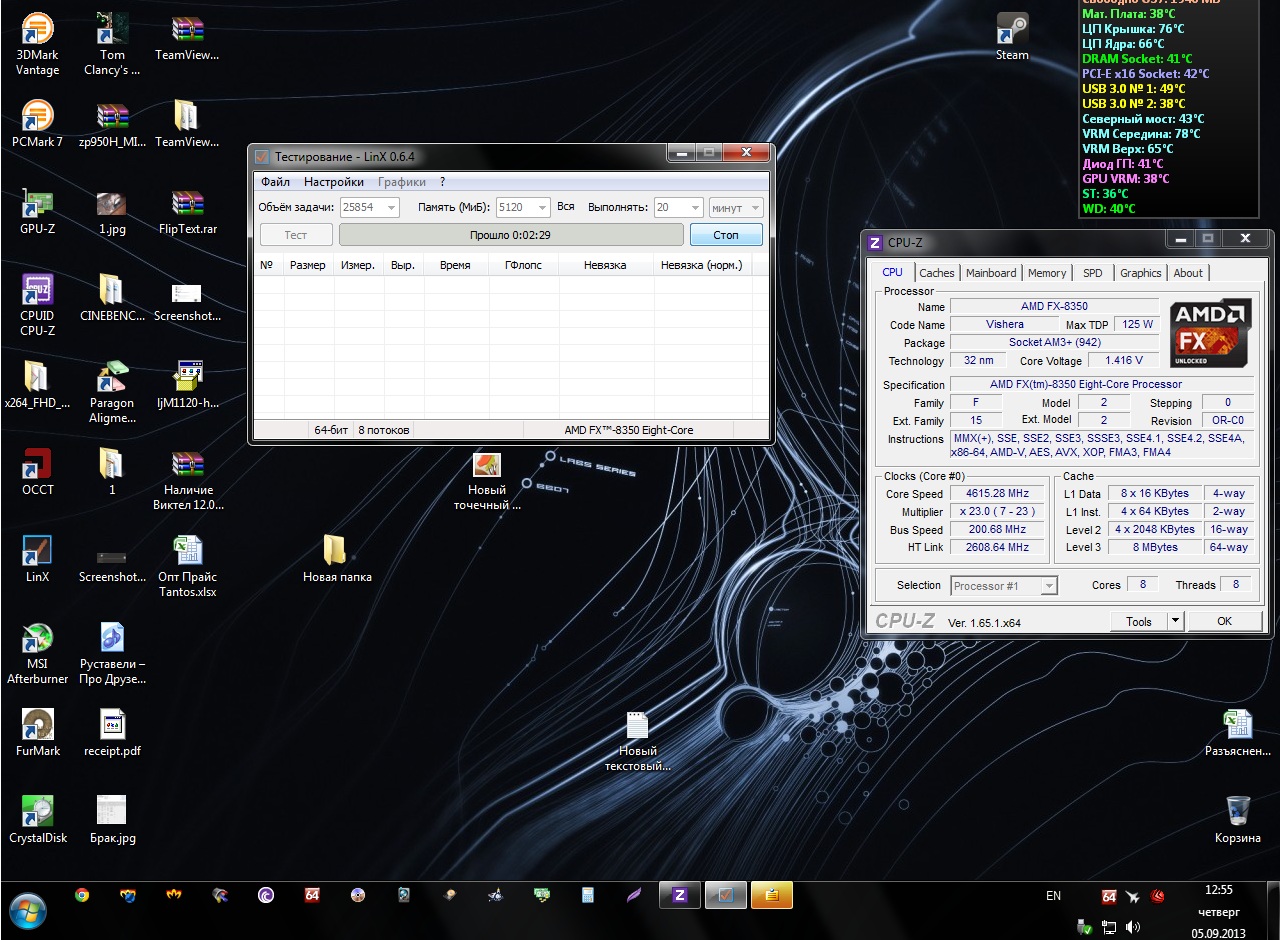Open MSI Afterburner desktop icon
The width and height of the screenshot is (1280, 940).
[x=37, y=638]
